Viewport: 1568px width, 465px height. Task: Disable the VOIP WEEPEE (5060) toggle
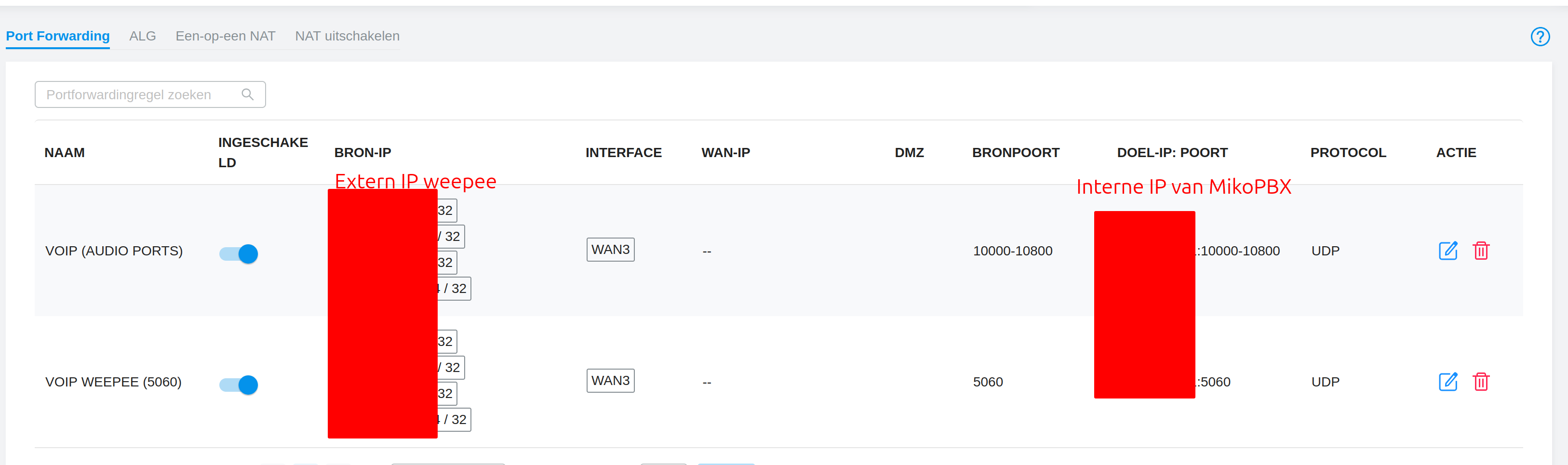[x=239, y=385]
